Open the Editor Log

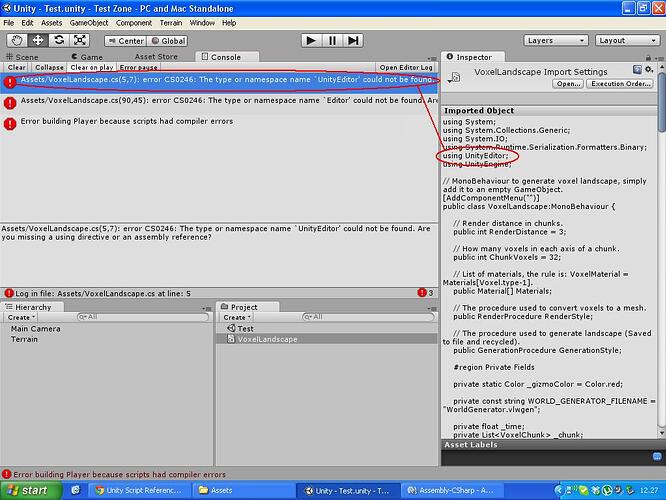pos(406,67)
